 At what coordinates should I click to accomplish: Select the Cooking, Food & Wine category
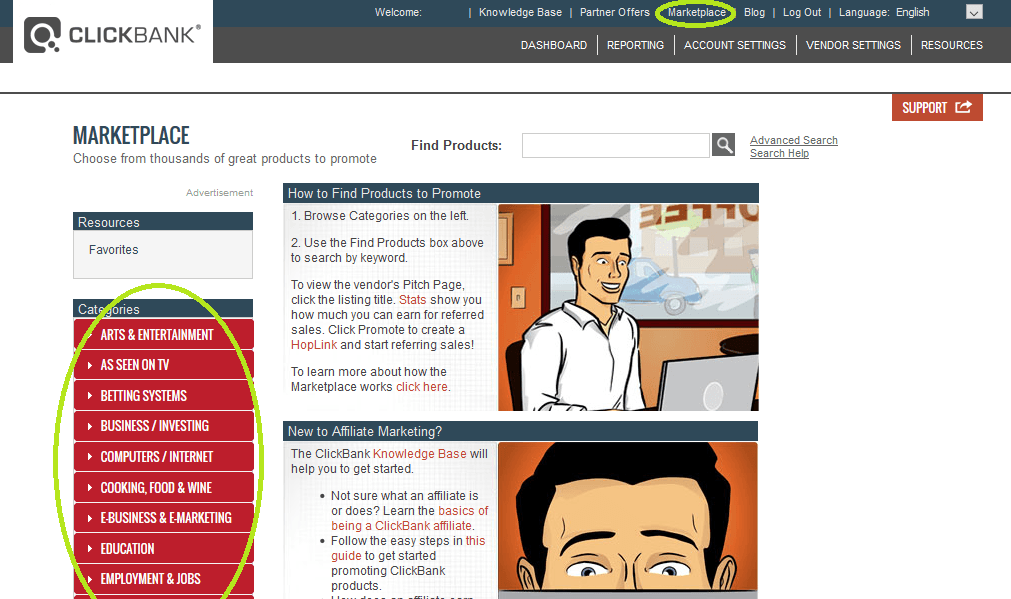coord(156,488)
